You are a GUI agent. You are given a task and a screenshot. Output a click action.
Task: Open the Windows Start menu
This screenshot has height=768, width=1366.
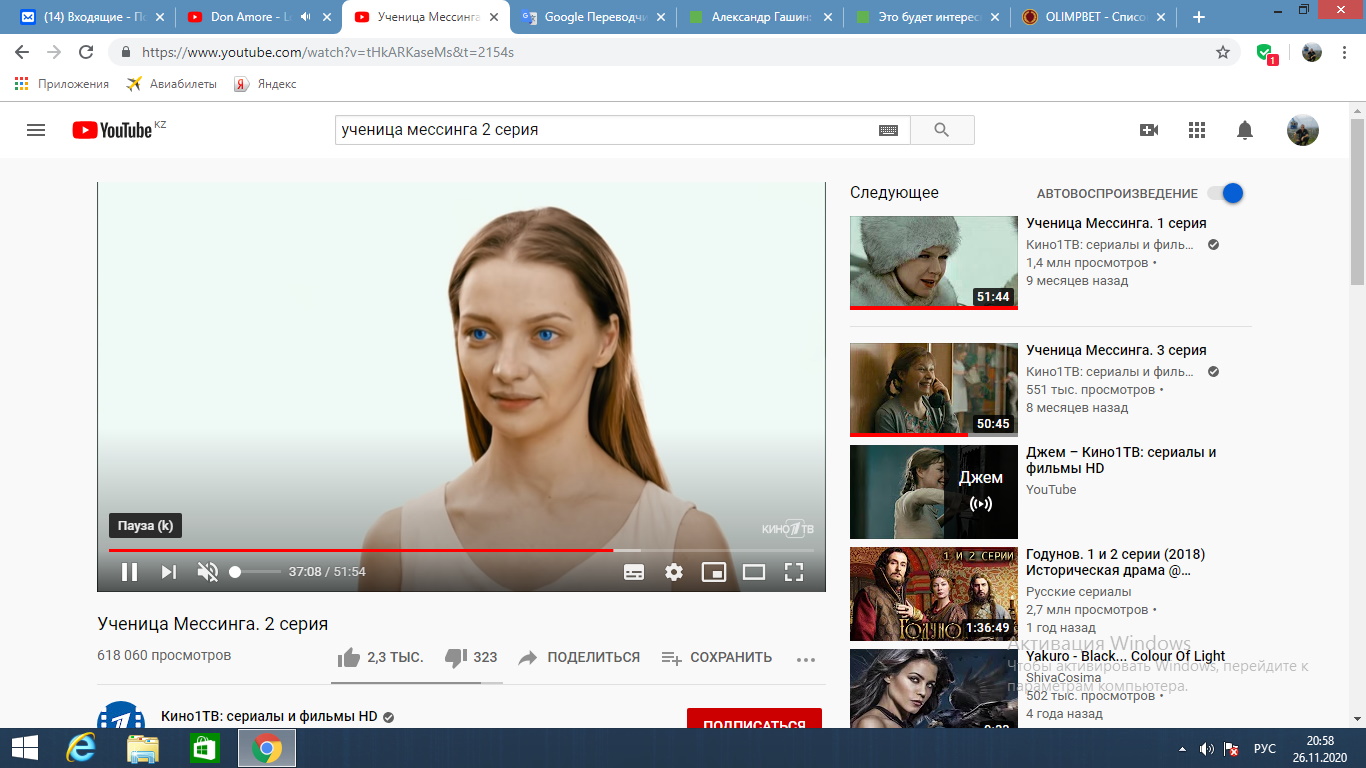click(x=24, y=748)
